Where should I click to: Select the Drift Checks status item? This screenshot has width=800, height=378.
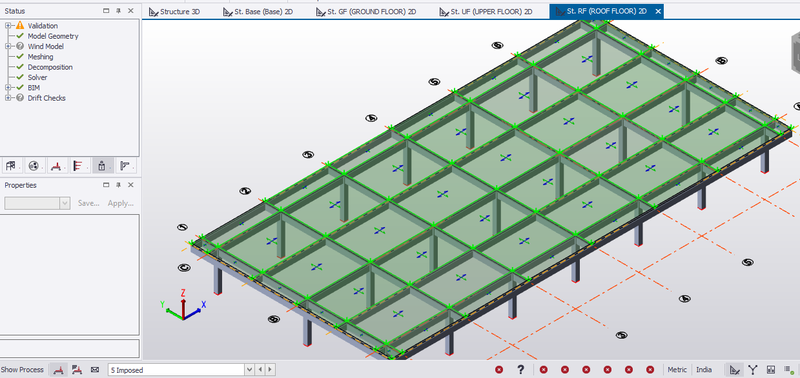[x=46, y=98]
